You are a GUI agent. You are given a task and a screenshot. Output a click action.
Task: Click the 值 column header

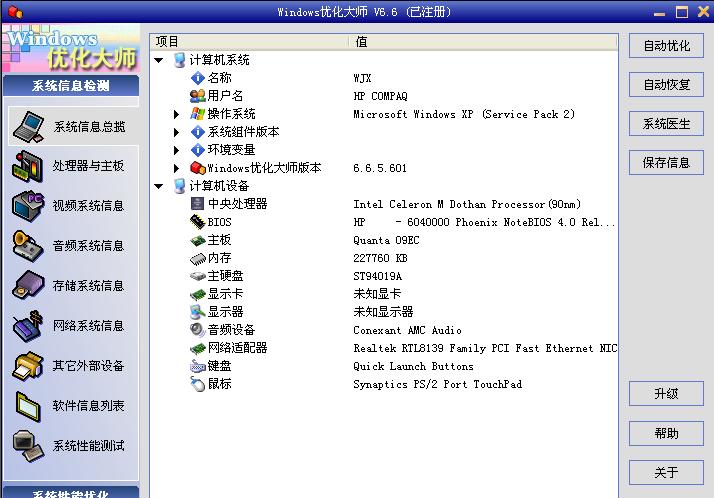click(x=484, y=42)
